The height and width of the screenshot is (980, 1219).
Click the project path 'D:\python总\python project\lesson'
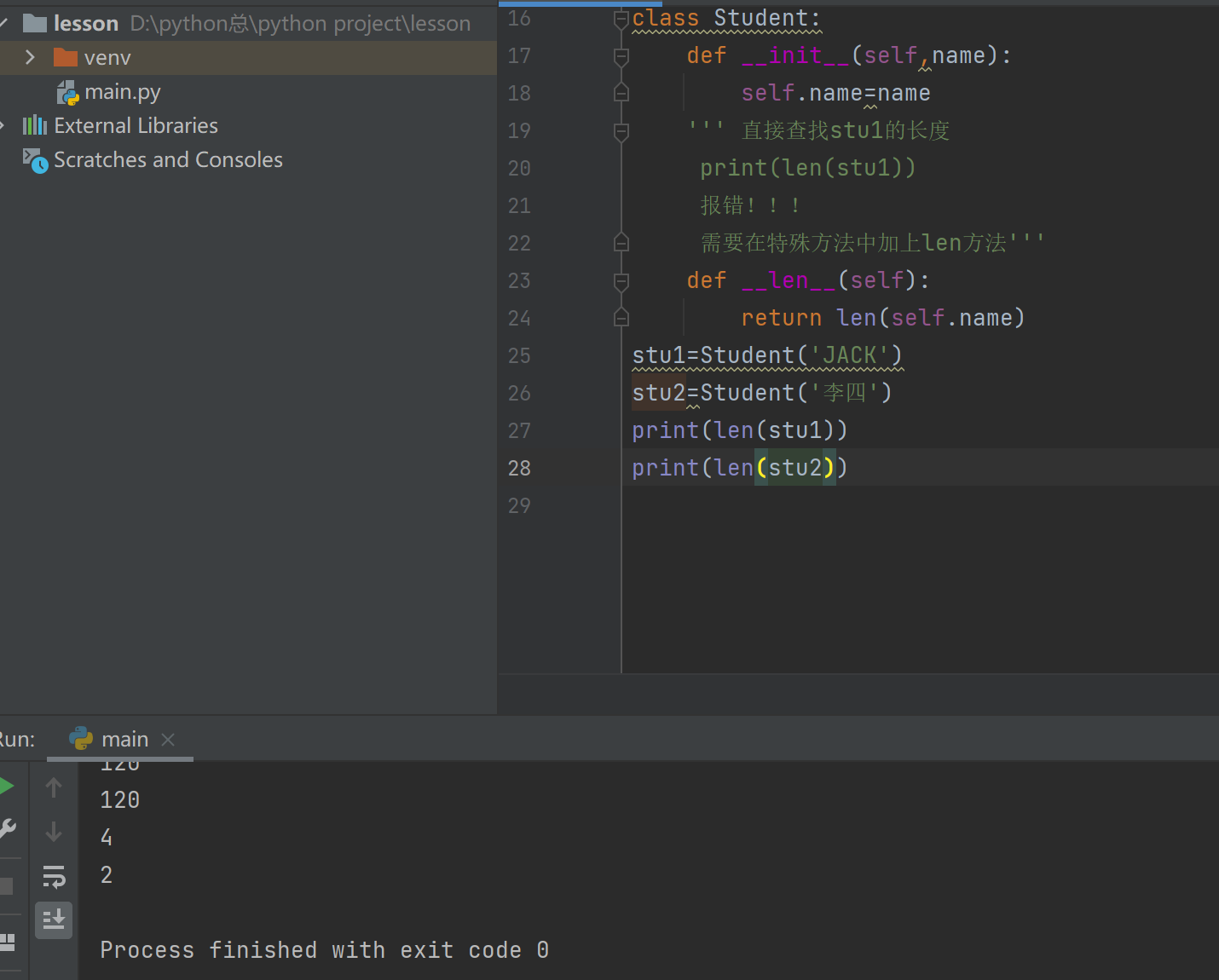(300, 23)
